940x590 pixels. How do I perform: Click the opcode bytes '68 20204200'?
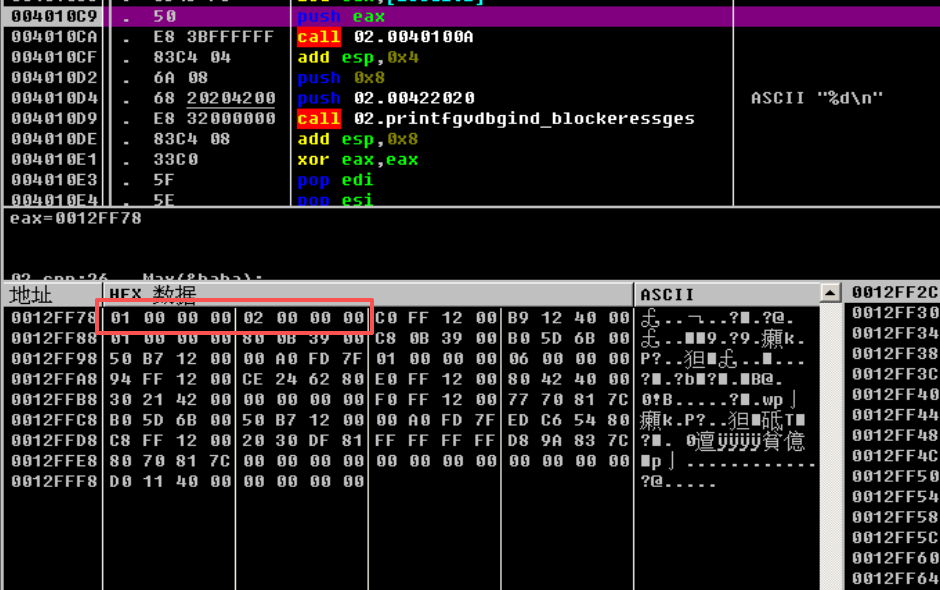tap(214, 98)
